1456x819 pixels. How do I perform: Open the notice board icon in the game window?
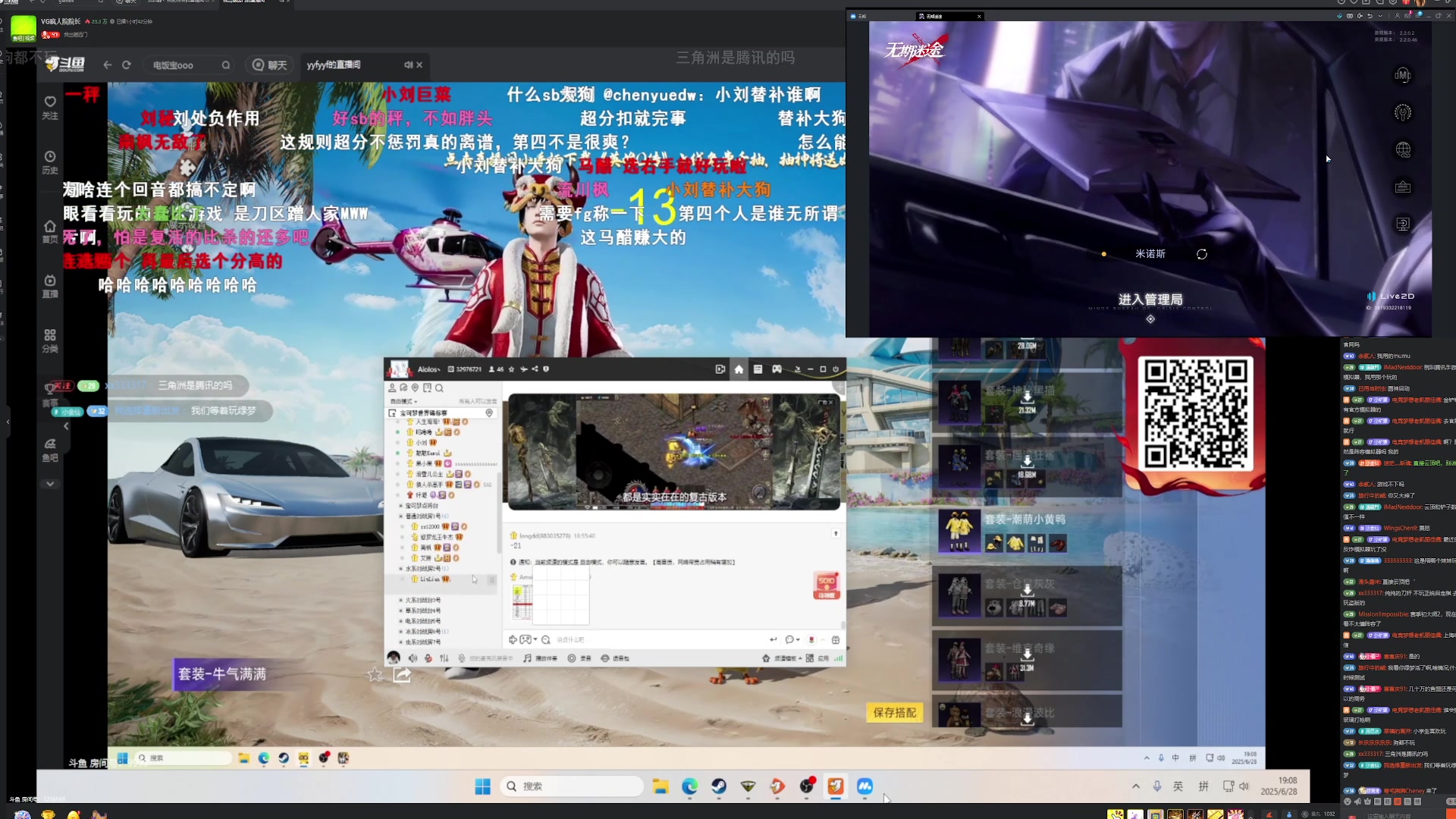pyautogui.click(x=1403, y=187)
